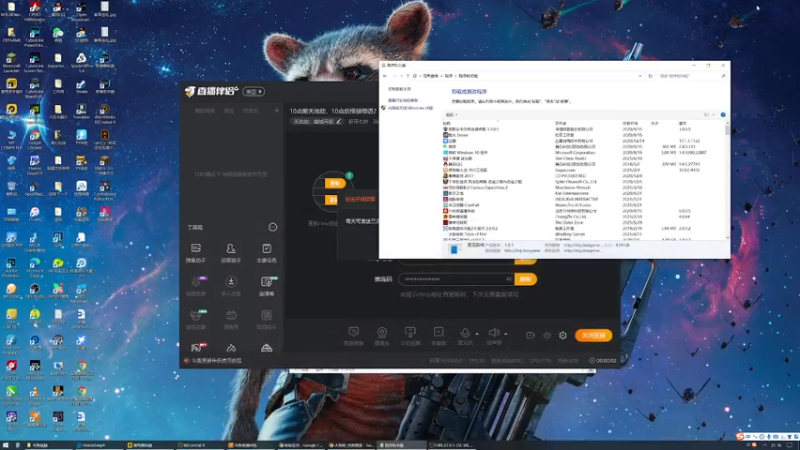This screenshot has height=450, width=800.
Task: Add a window capture source in bottom bar
Action: tap(353, 336)
